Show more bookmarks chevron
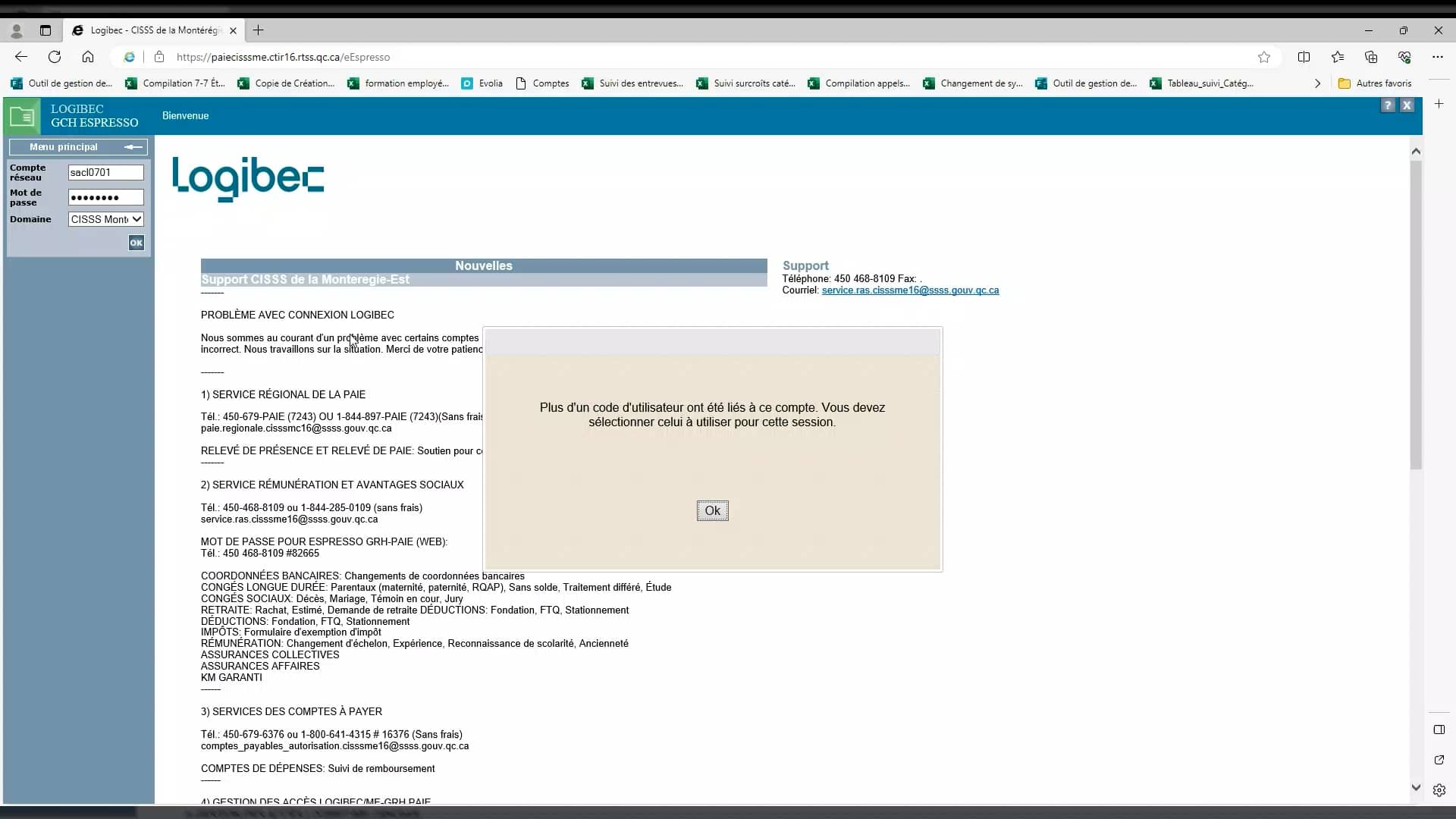Viewport: 1456px width, 819px height. click(x=1317, y=83)
